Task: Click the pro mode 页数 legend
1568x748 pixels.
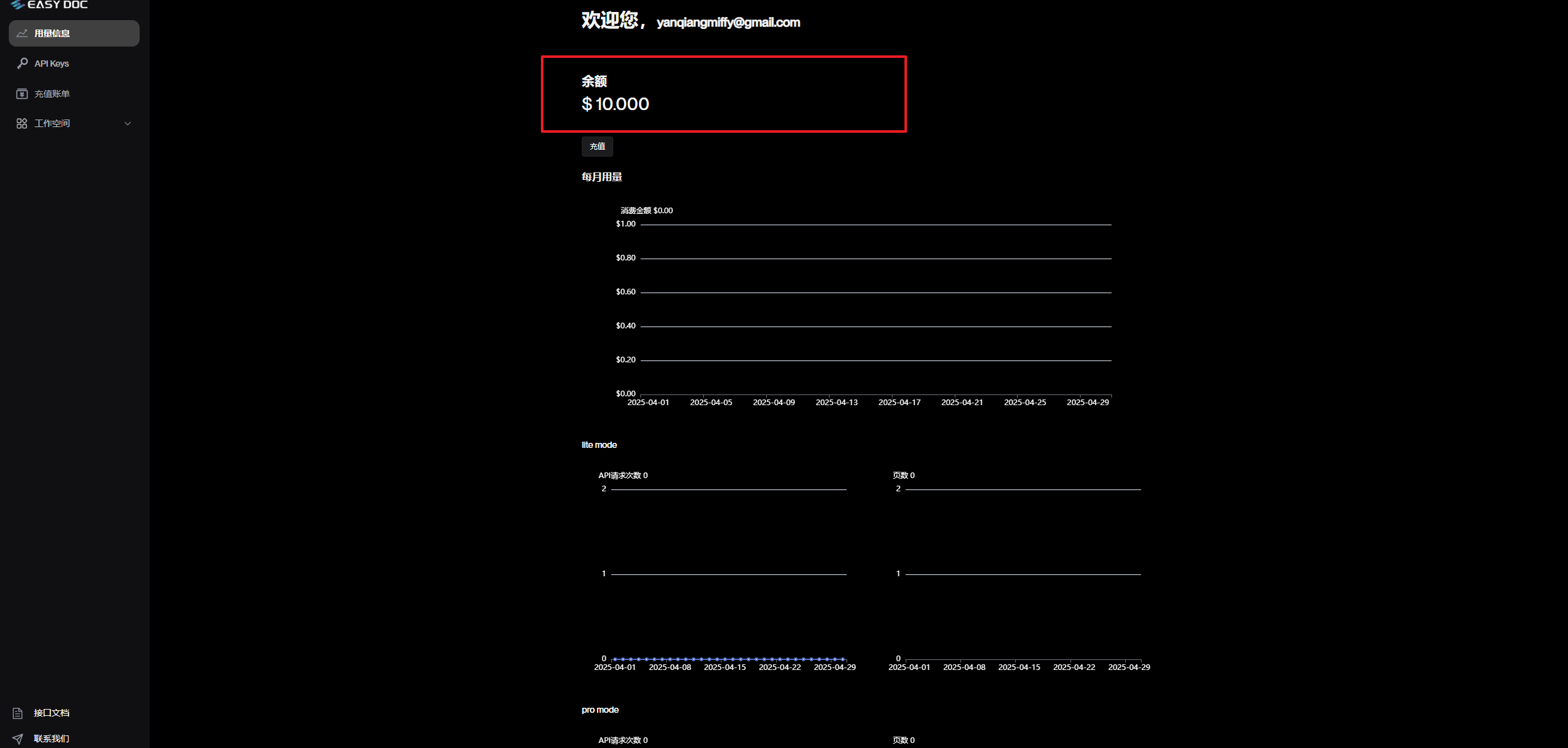Action: click(x=903, y=740)
